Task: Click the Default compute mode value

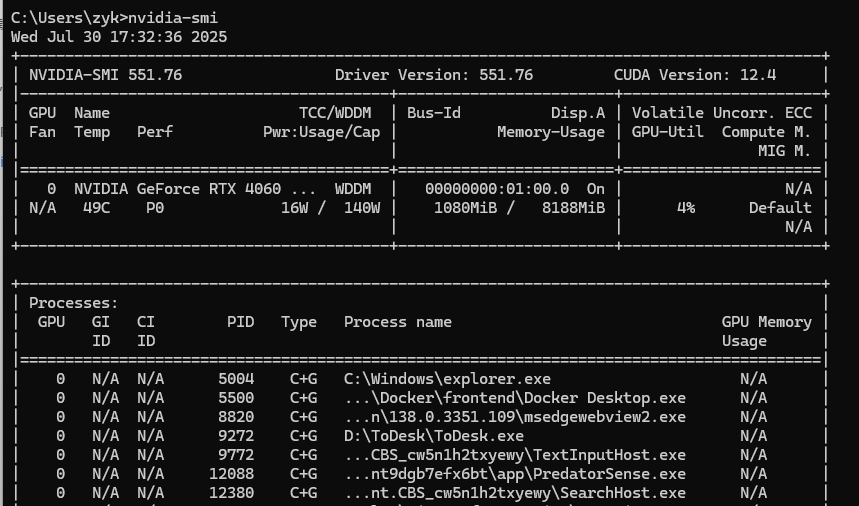Action: click(781, 208)
